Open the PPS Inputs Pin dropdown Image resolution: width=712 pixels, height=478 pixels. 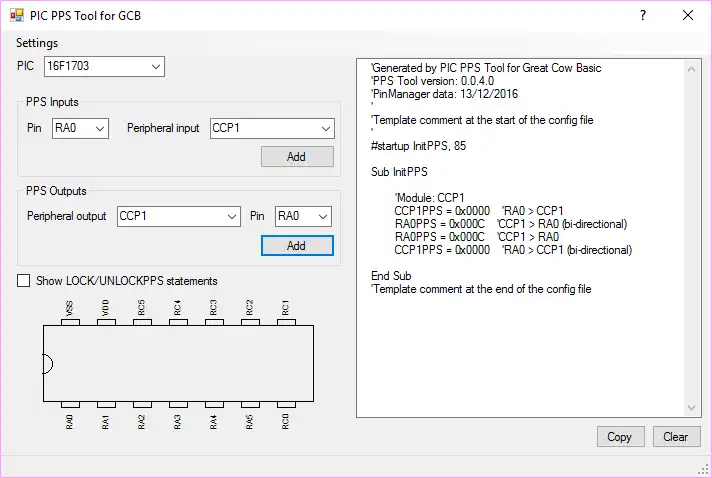coord(80,128)
